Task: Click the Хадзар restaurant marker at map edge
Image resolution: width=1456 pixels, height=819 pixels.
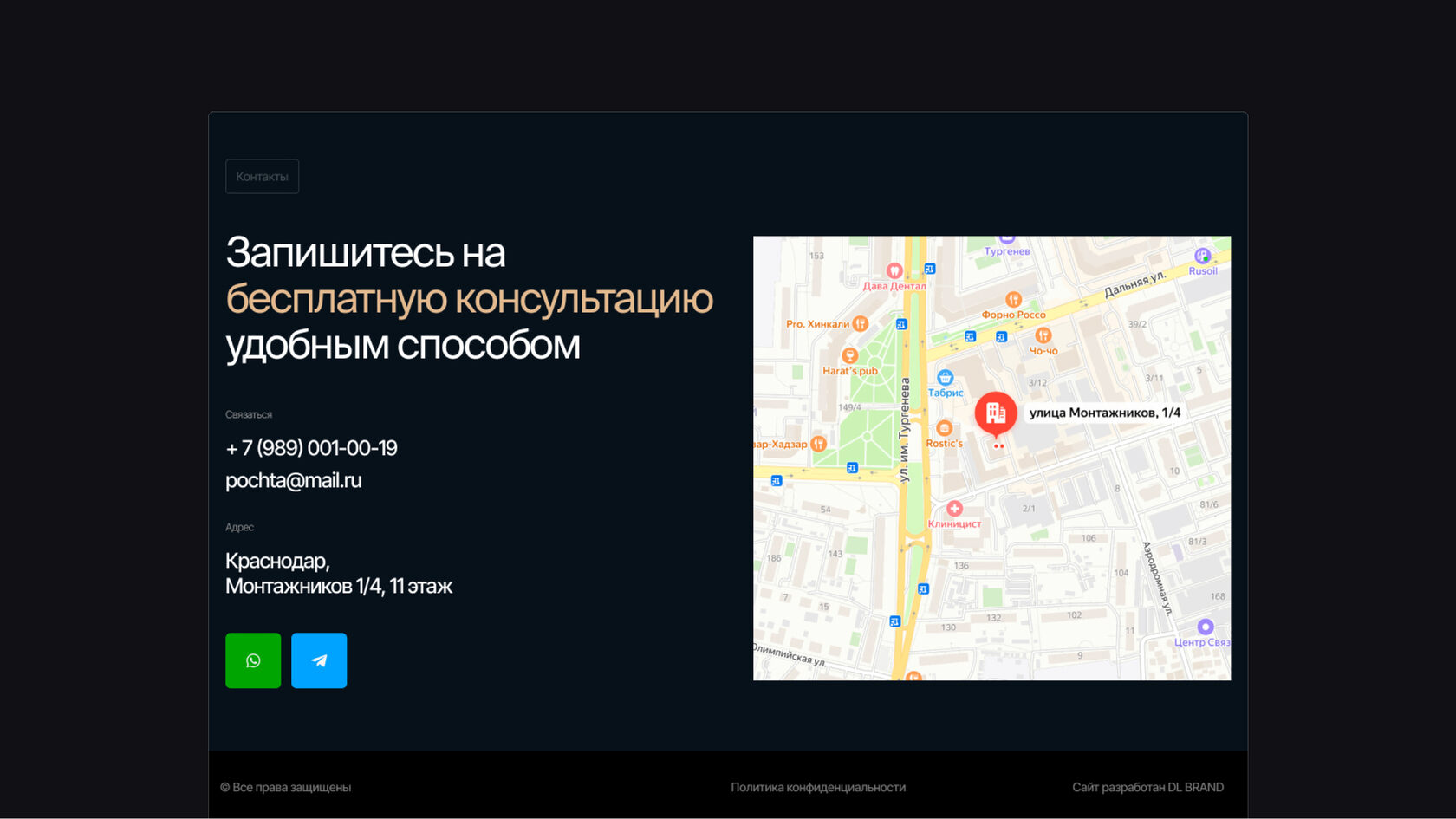Action: pyautogui.click(x=818, y=444)
